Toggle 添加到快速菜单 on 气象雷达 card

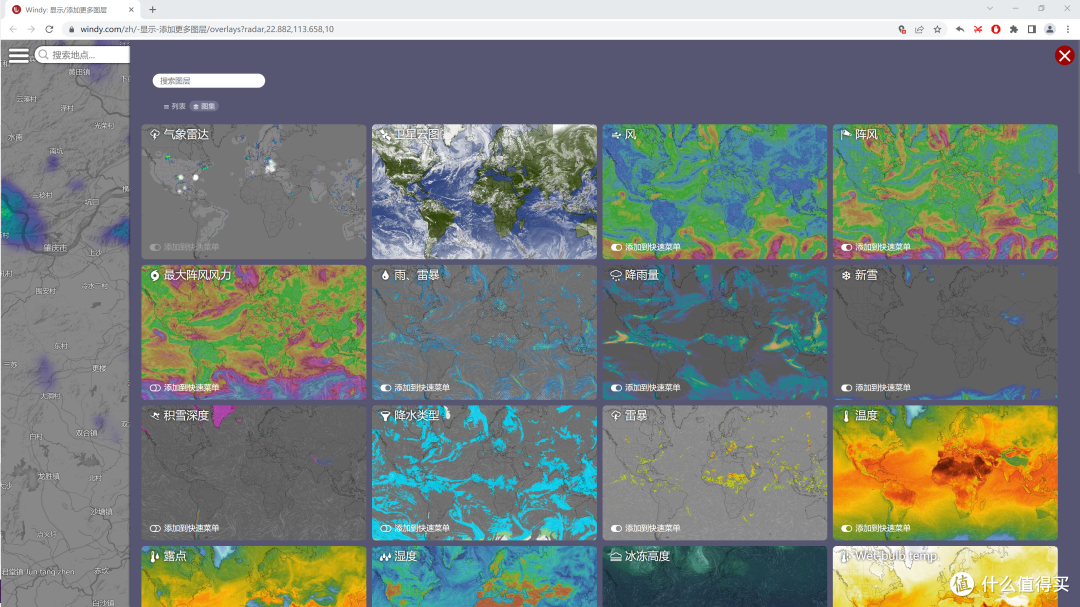(156, 247)
